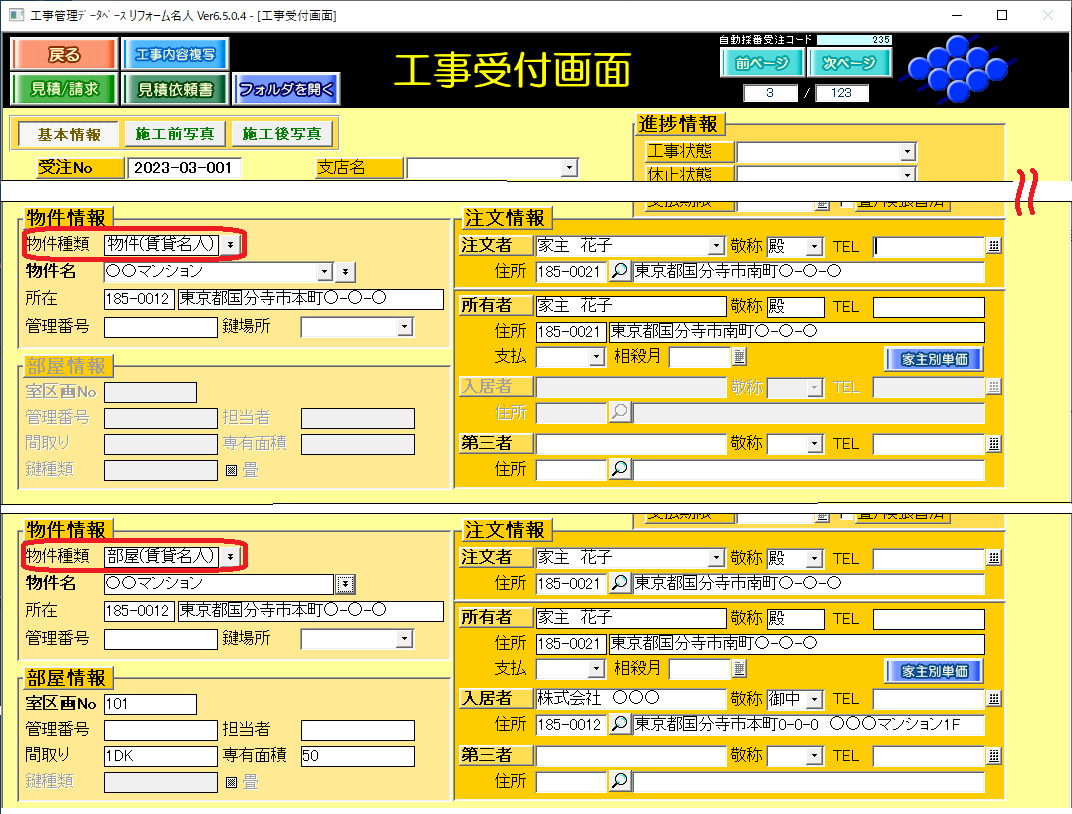Click the 注文者 address search icon in the 部屋(賃貸名人) form
The height and width of the screenshot is (814, 1072).
tap(620, 583)
